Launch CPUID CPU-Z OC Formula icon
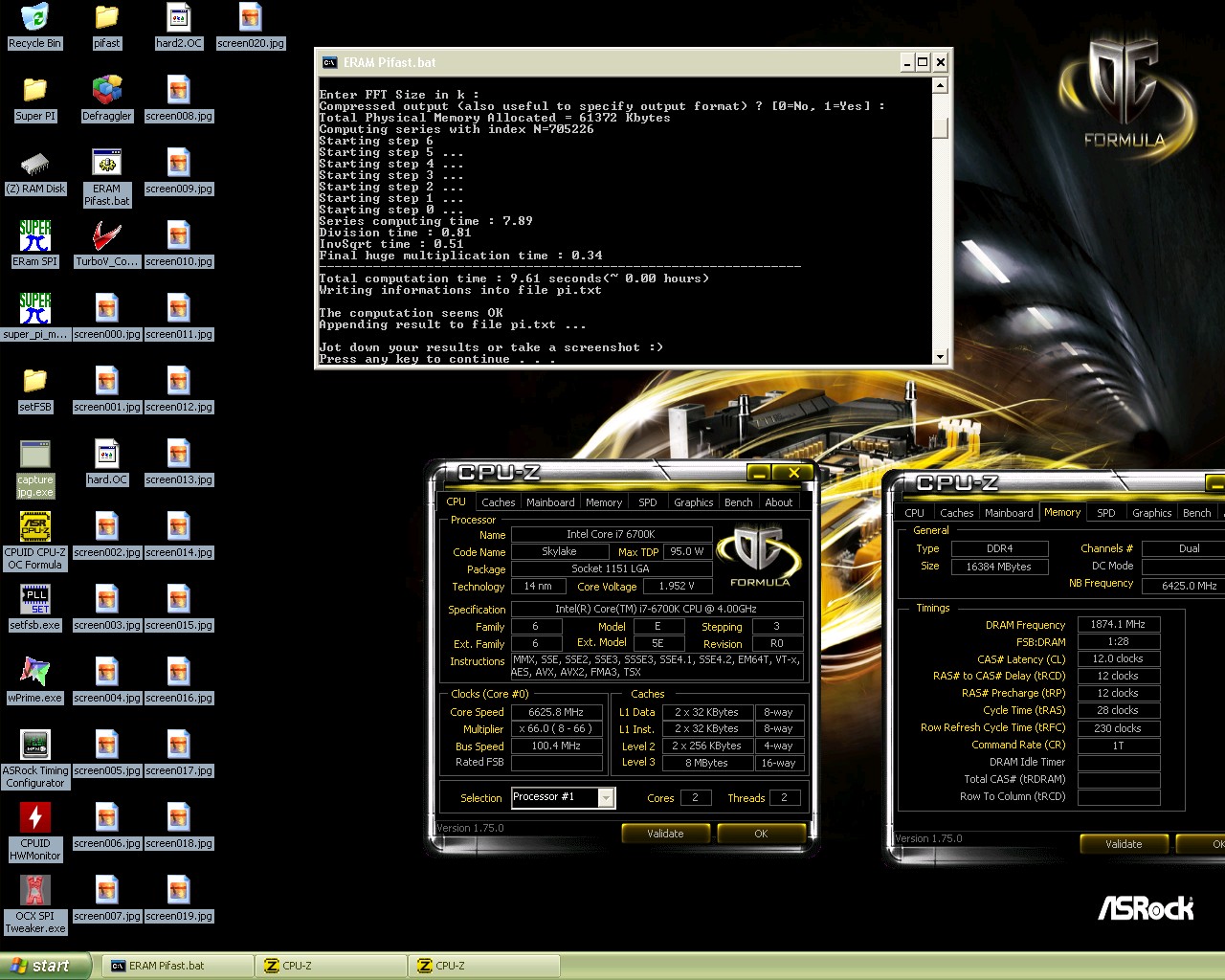The image size is (1225, 980). 35,541
